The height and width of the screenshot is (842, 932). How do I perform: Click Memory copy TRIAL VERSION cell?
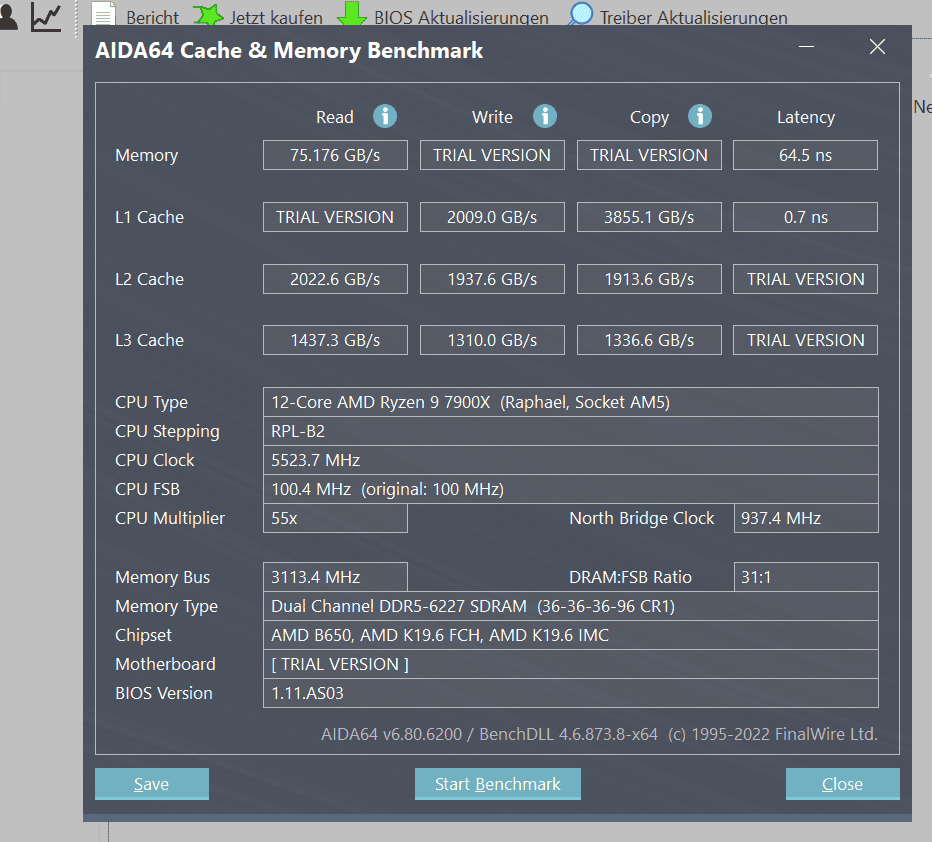point(649,155)
